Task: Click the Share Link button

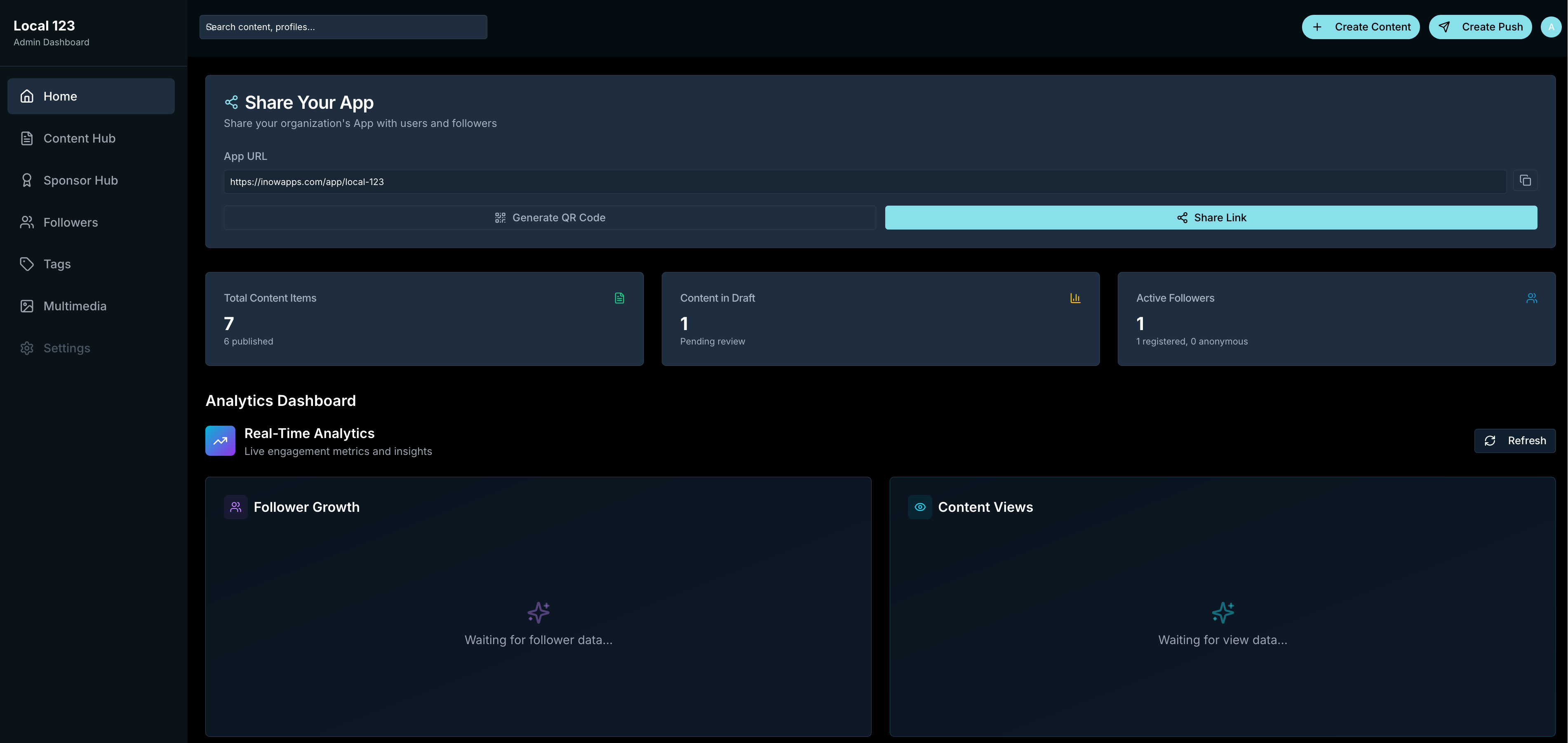Action: click(1211, 217)
